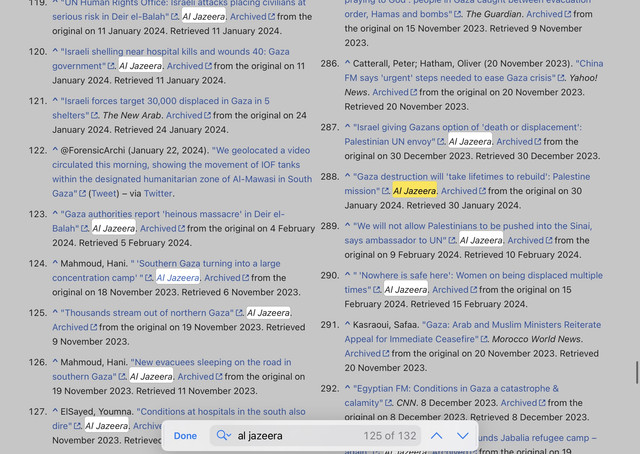Jump back via caret of reference 290
The height and width of the screenshot is (454, 640).
[347, 275]
